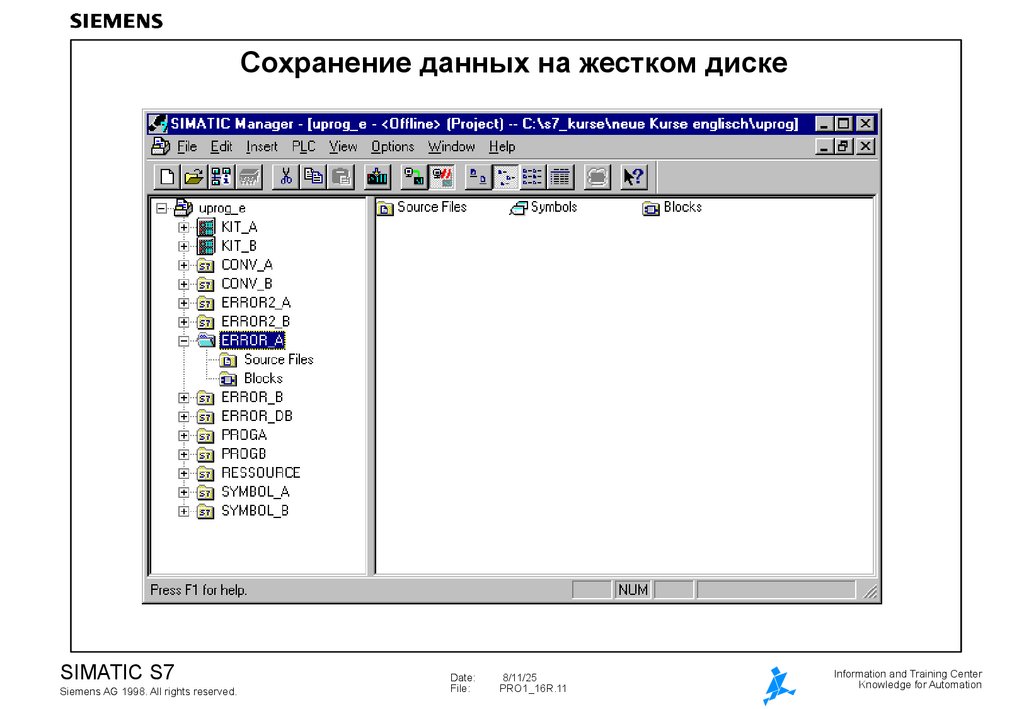Open the Options menu
Screen dimensions: 1024x709
coord(393,146)
